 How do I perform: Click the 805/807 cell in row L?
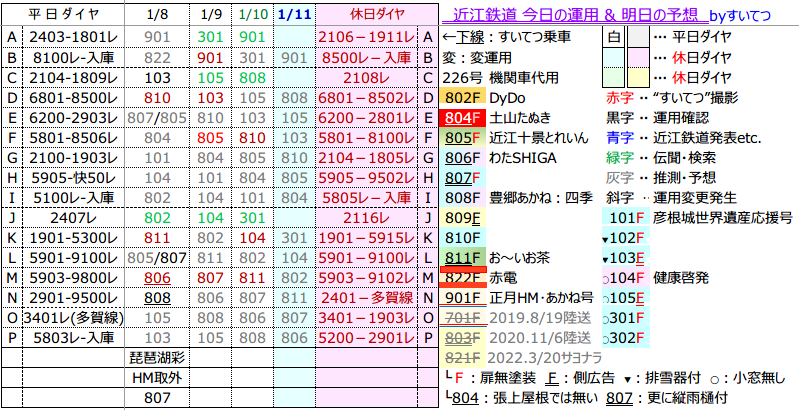click(157, 258)
